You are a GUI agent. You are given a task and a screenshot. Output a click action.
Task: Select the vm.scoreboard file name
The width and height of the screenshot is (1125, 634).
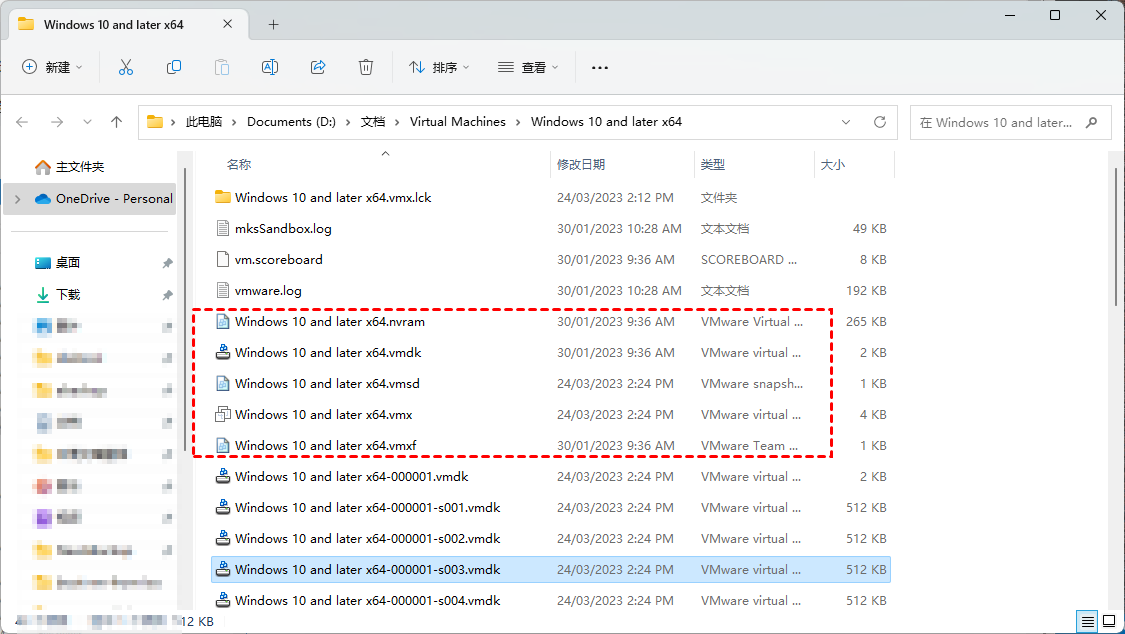(278, 259)
